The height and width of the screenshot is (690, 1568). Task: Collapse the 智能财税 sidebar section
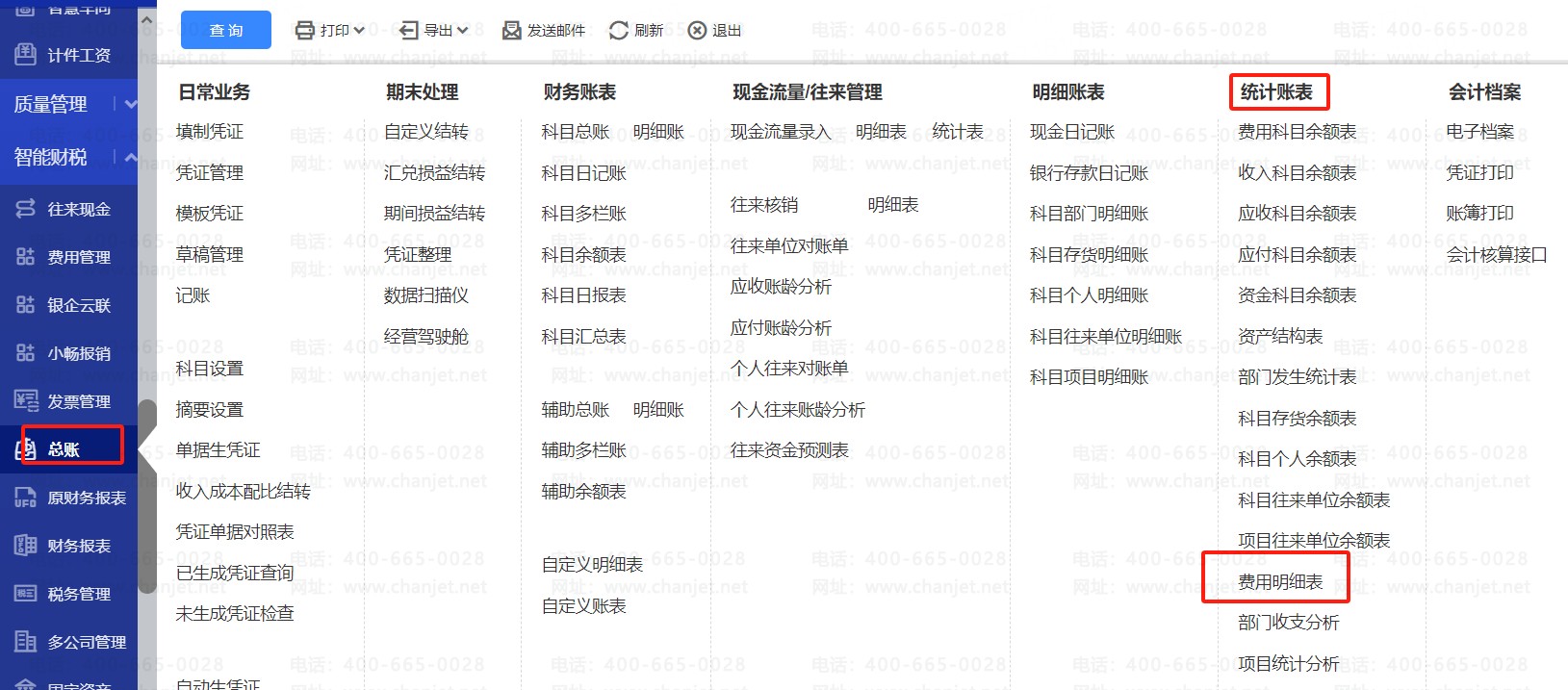click(x=131, y=157)
